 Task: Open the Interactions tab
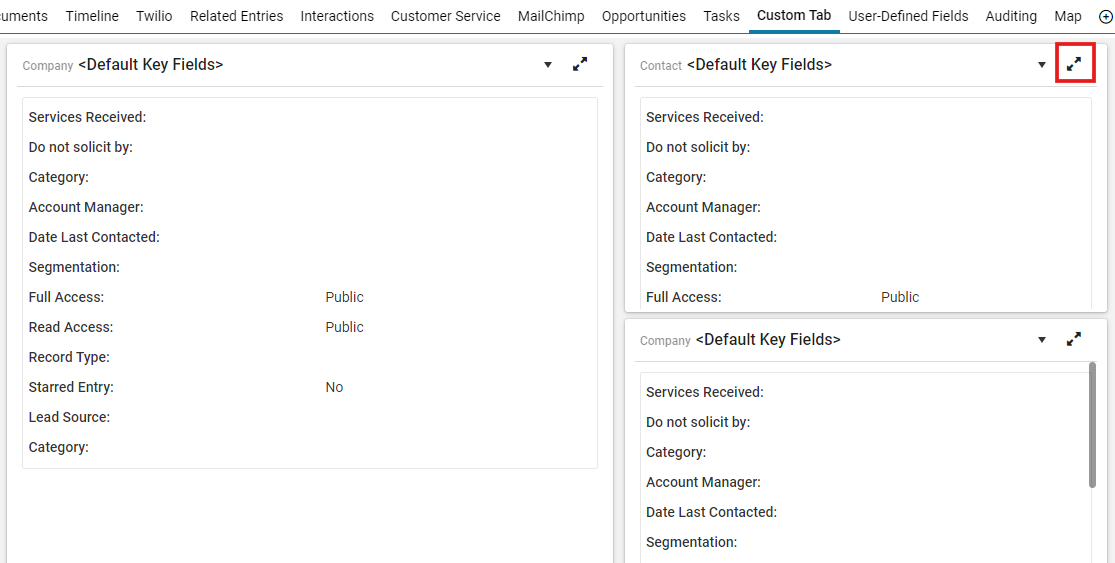coord(337,16)
